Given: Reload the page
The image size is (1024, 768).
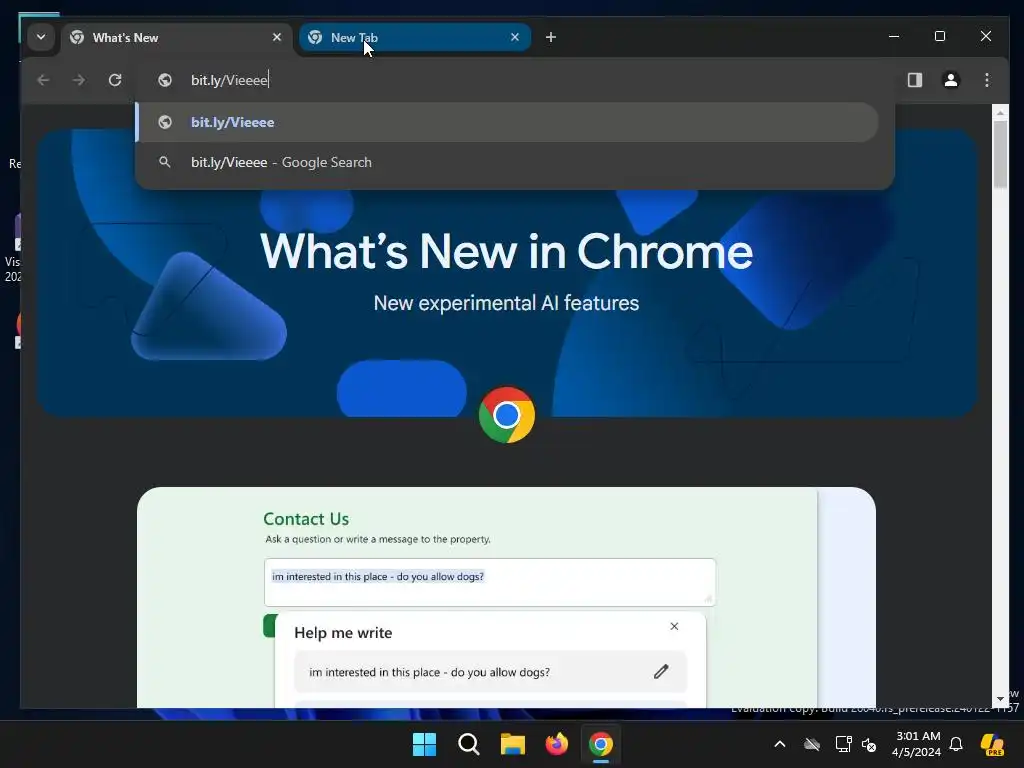Looking at the screenshot, I should pos(115,80).
